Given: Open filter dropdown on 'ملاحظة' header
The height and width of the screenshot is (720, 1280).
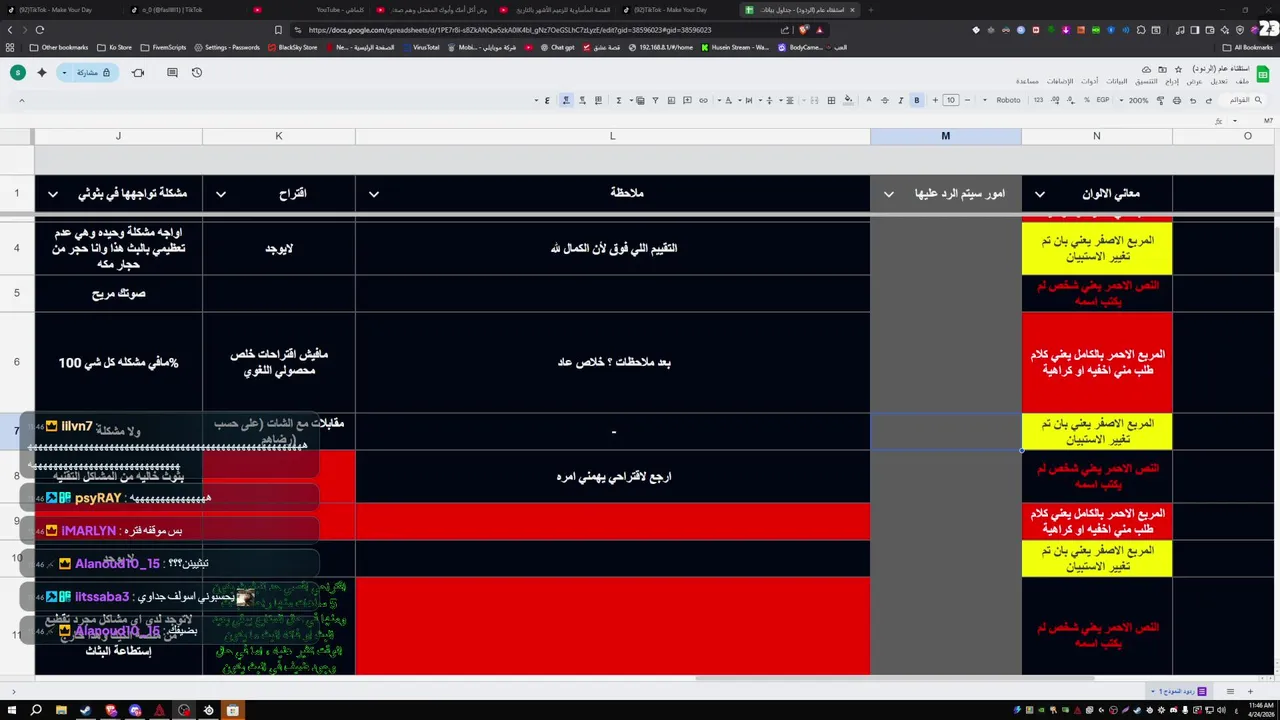Looking at the screenshot, I should coord(373,194).
